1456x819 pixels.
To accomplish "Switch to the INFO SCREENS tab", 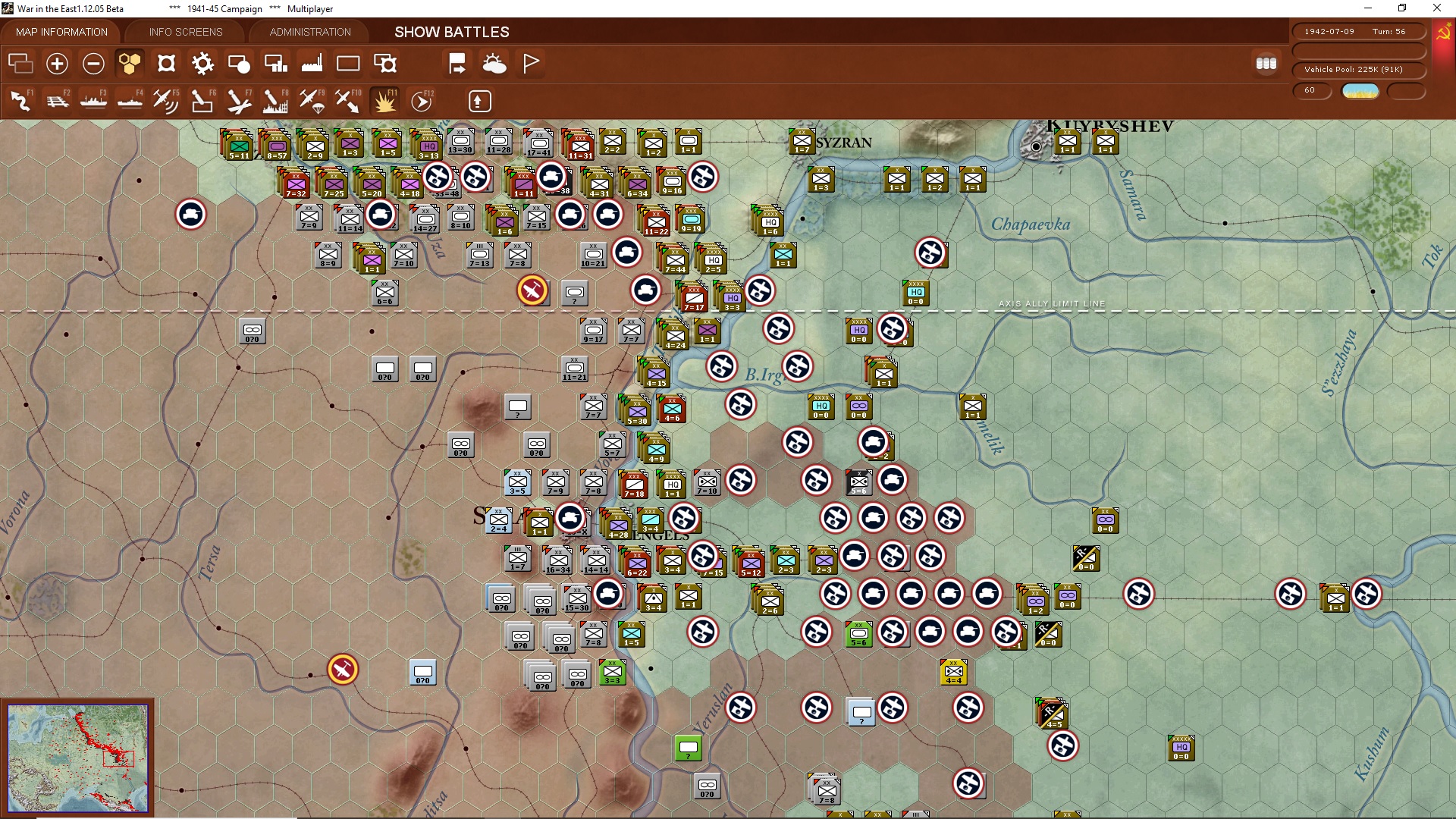I will pos(186,32).
